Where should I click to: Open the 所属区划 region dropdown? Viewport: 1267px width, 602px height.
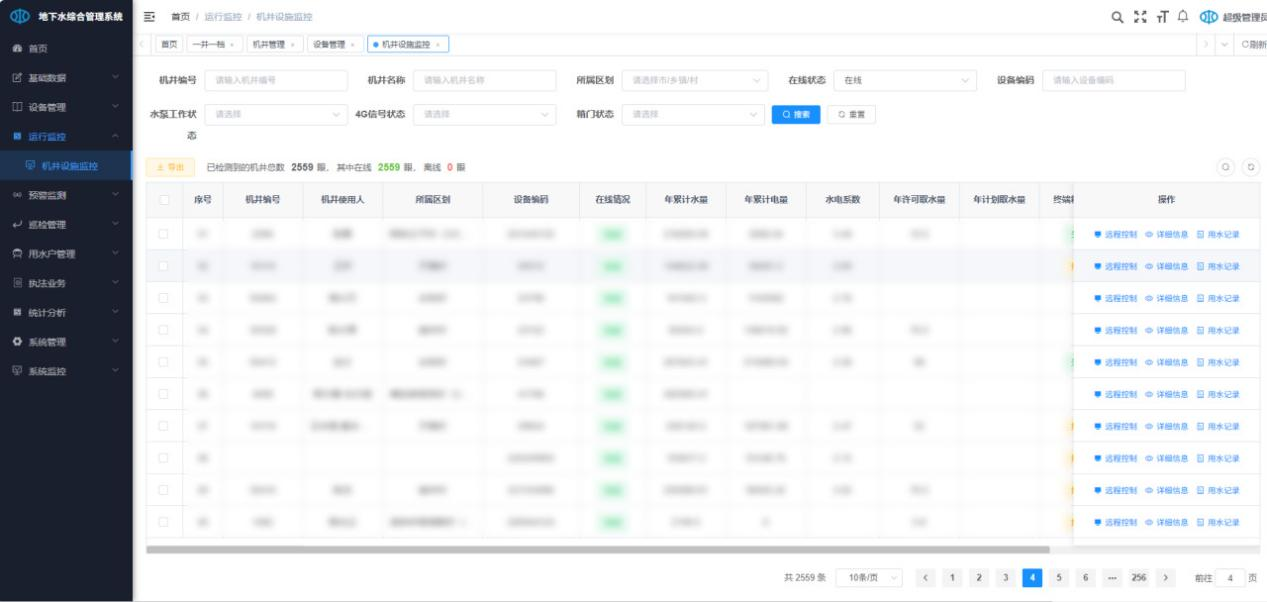pos(694,80)
